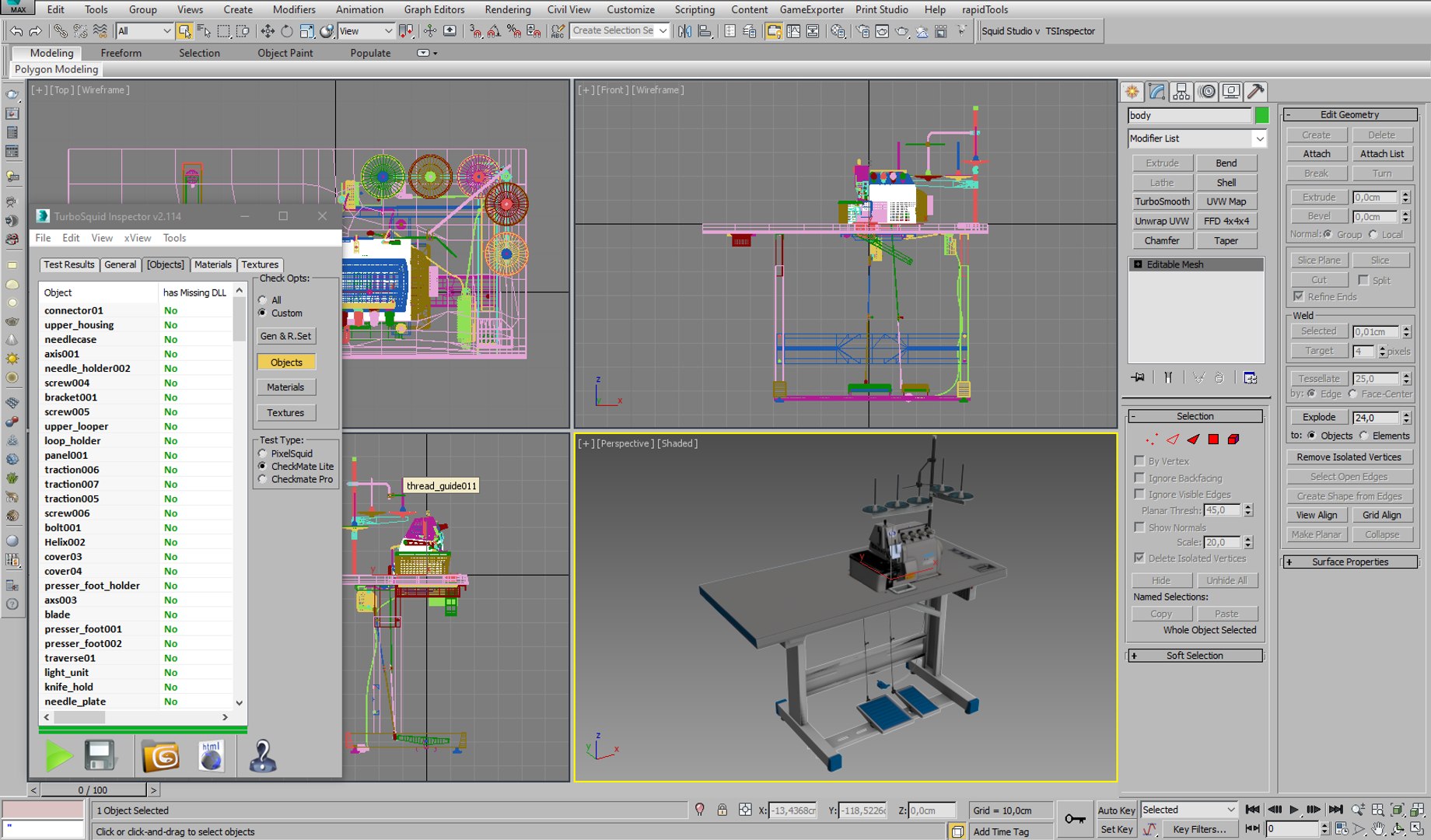This screenshot has width=1431, height=840.
Task: Click the green Run test arrow in TurboSquid Inspector
Action: click(58, 756)
